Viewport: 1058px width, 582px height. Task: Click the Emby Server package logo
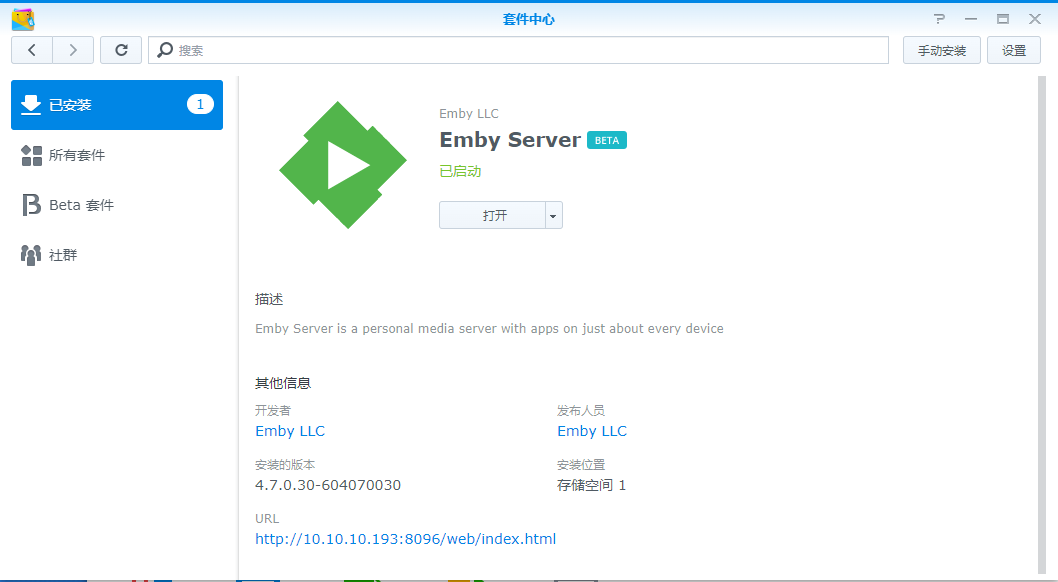click(343, 165)
